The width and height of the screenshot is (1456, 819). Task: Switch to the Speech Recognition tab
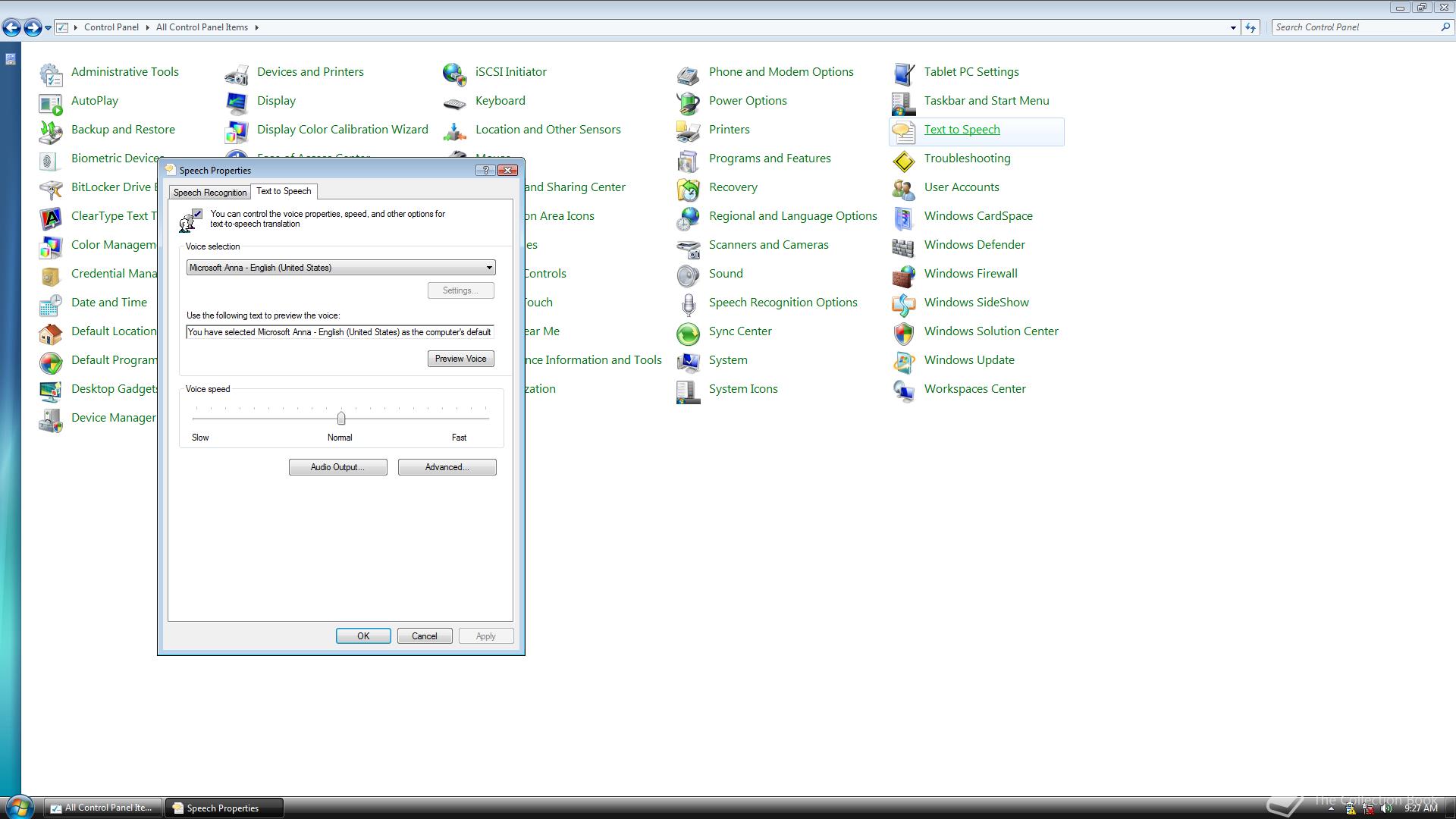point(210,193)
